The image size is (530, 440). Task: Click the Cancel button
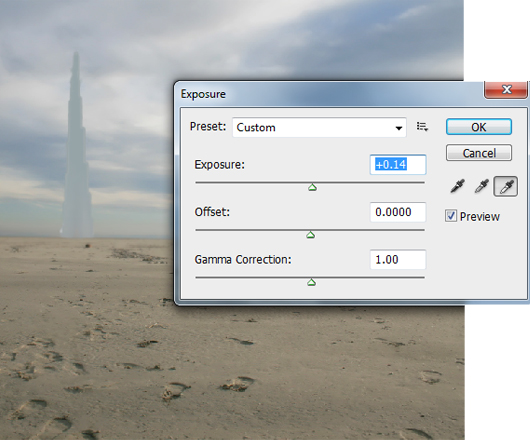[x=479, y=153]
